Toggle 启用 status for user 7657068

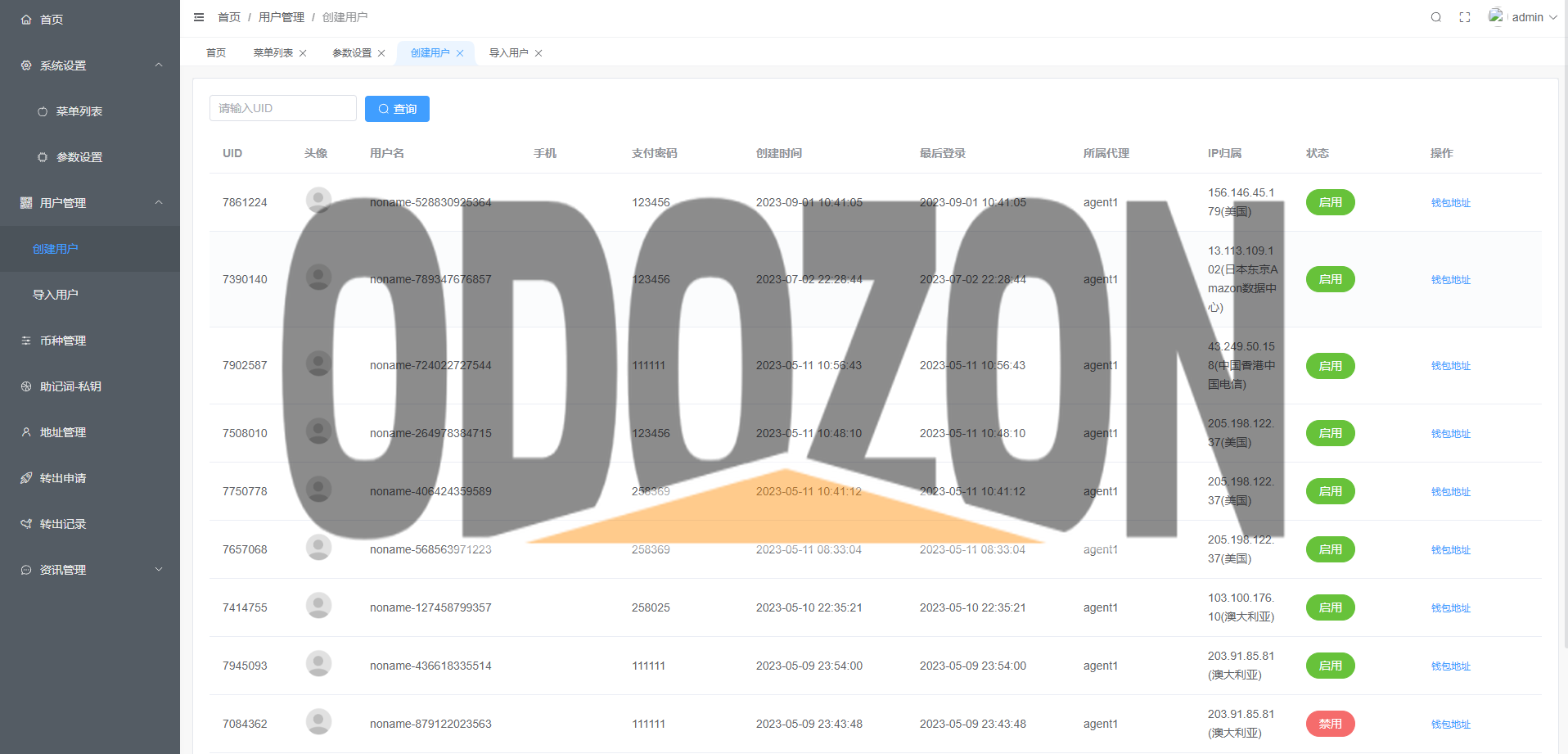point(1330,549)
